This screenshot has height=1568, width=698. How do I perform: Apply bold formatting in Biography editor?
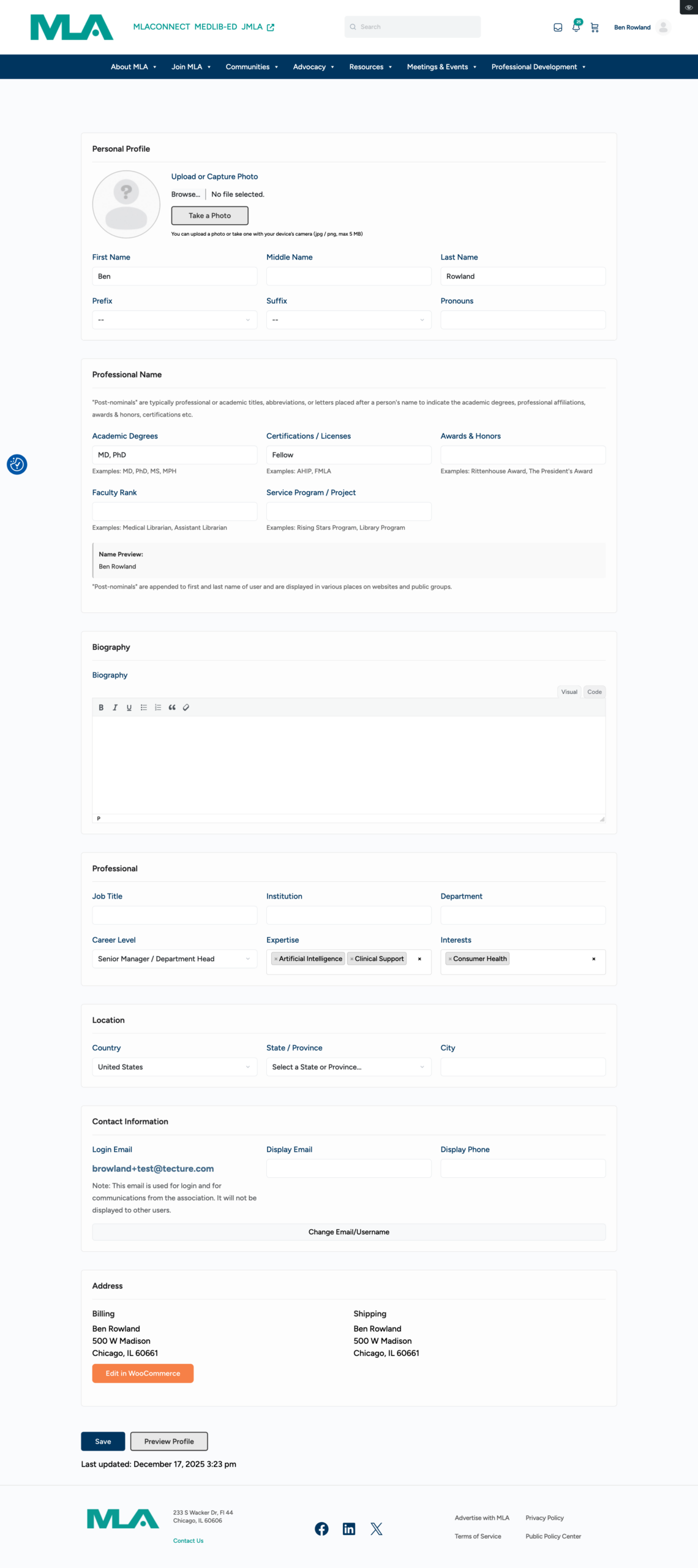click(x=101, y=707)
